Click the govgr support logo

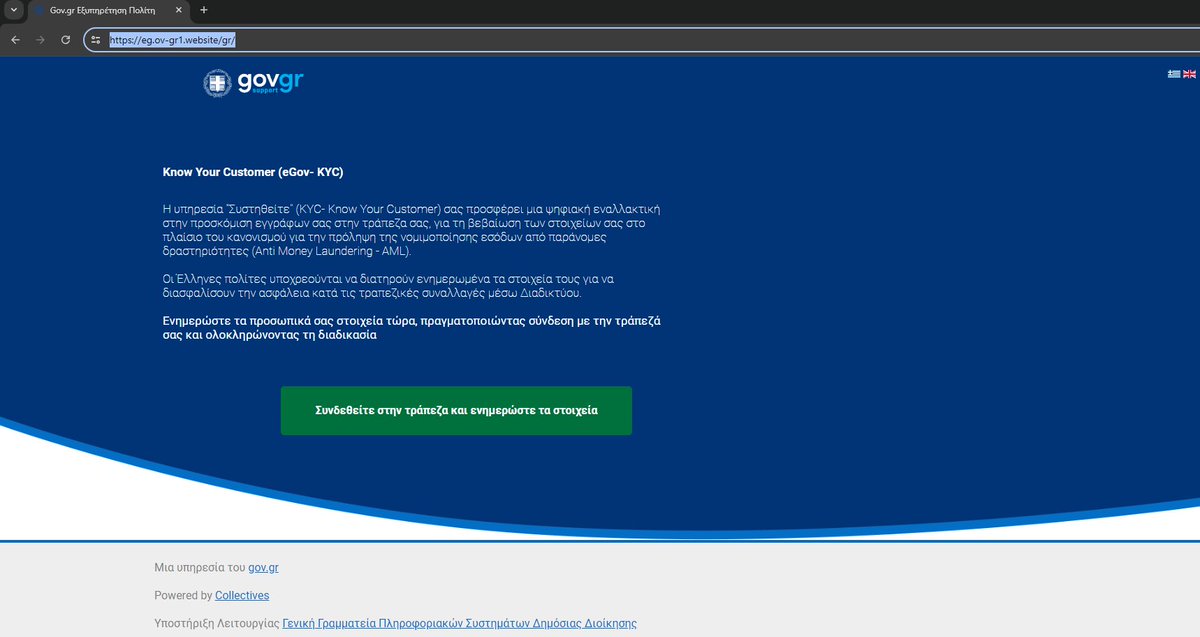(253, 83)
